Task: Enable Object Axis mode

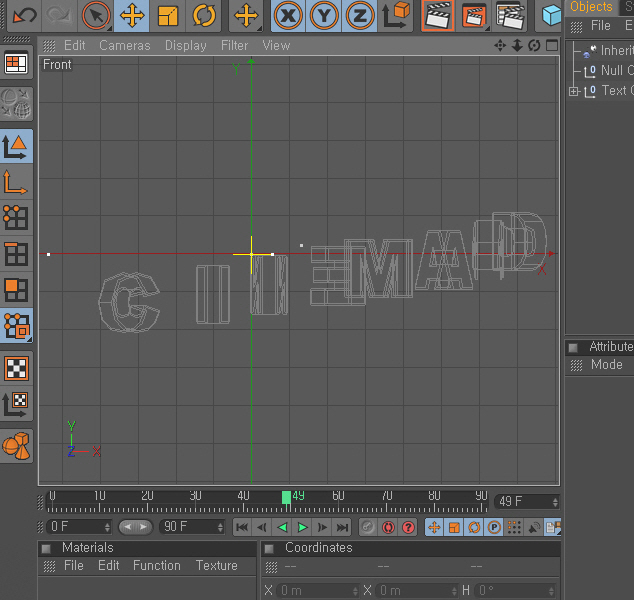Action: click(16, 182)
